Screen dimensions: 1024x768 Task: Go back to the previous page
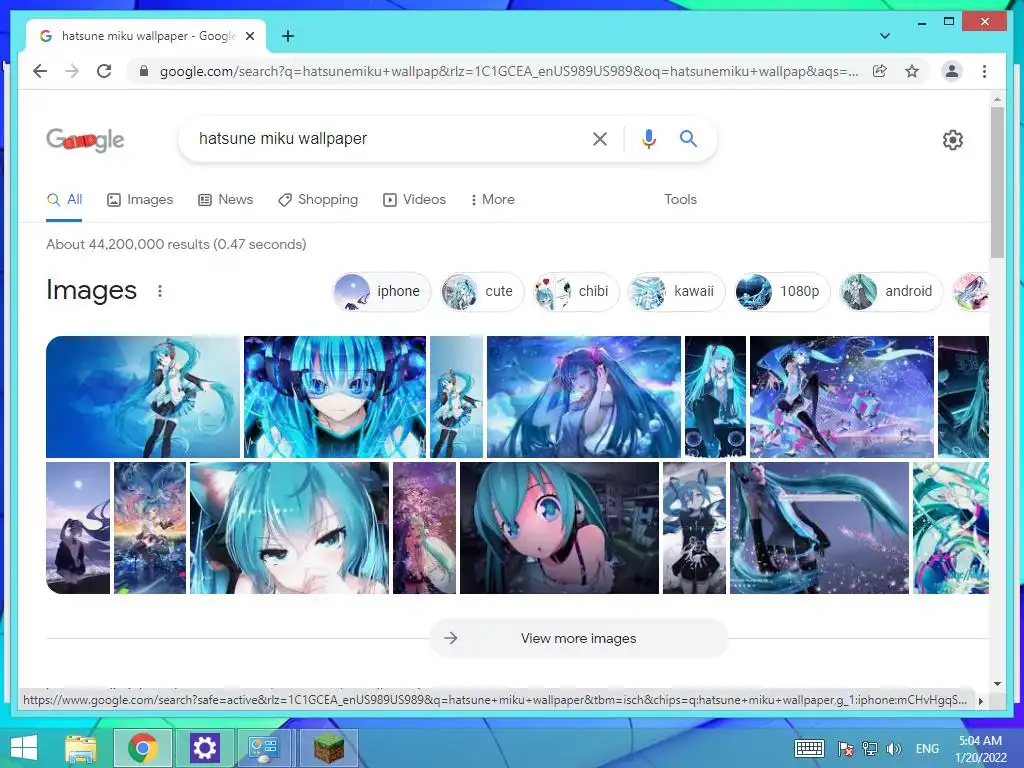(x=40, y=71)
